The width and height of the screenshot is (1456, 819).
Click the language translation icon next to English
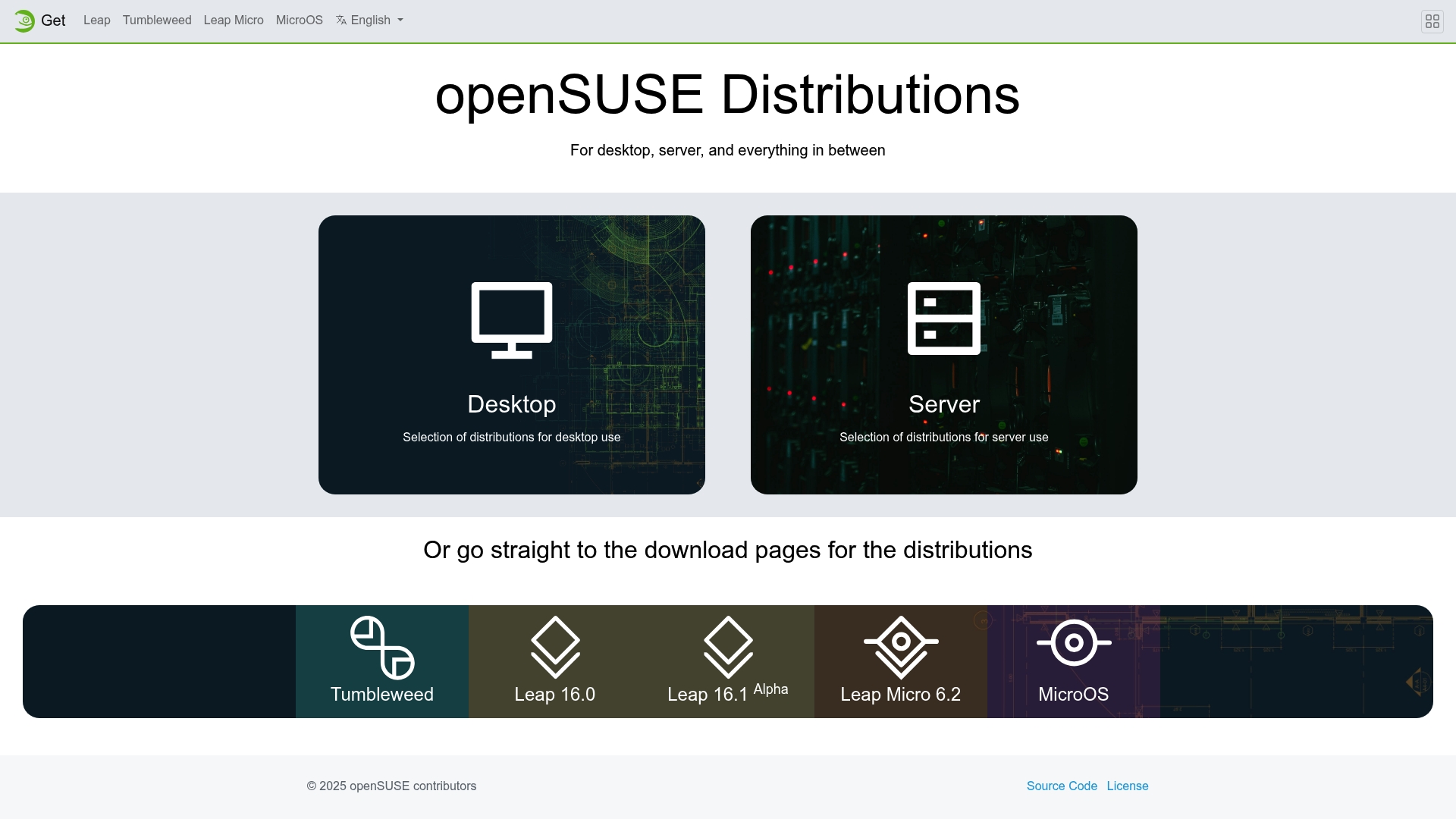coord(342,20)
